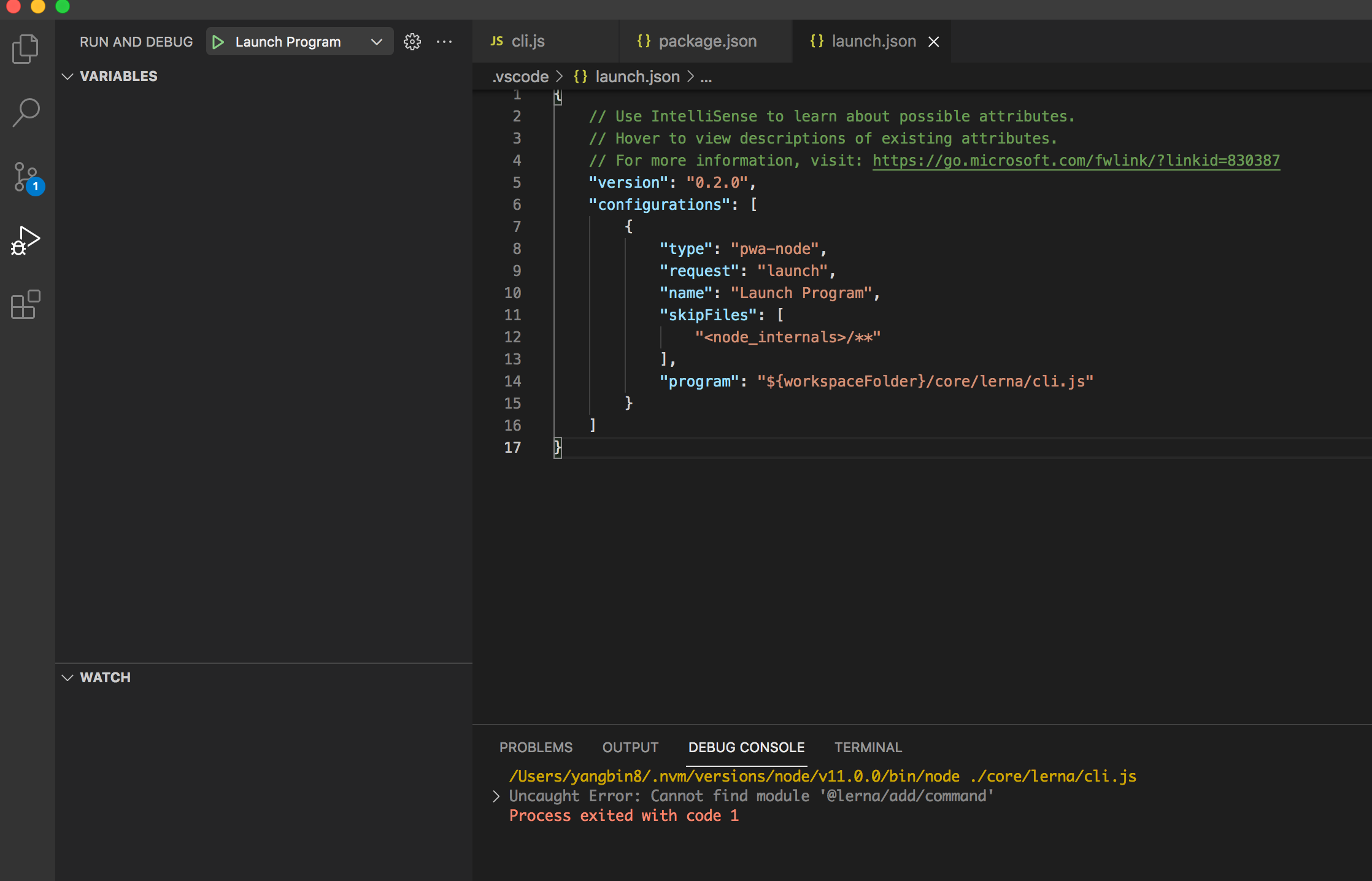The height and width of the screenshot is (881, 1372).
Task: Close the launch.json editor tab
Action: coord(933,42)
